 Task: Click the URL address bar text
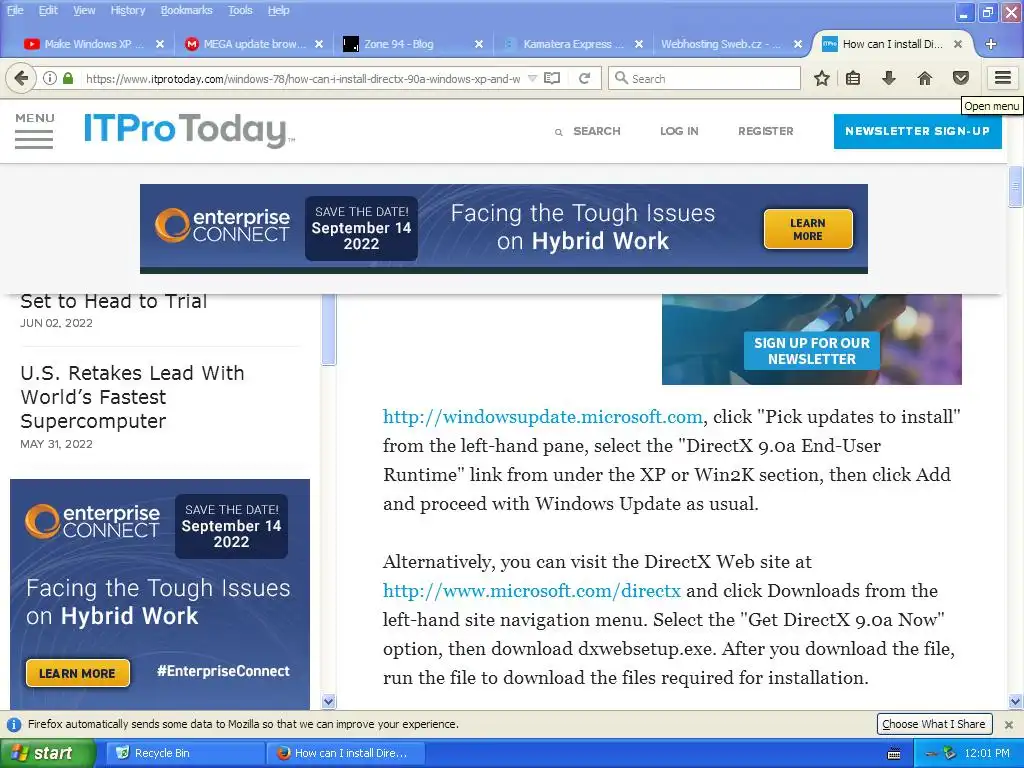tap(303, 79)
